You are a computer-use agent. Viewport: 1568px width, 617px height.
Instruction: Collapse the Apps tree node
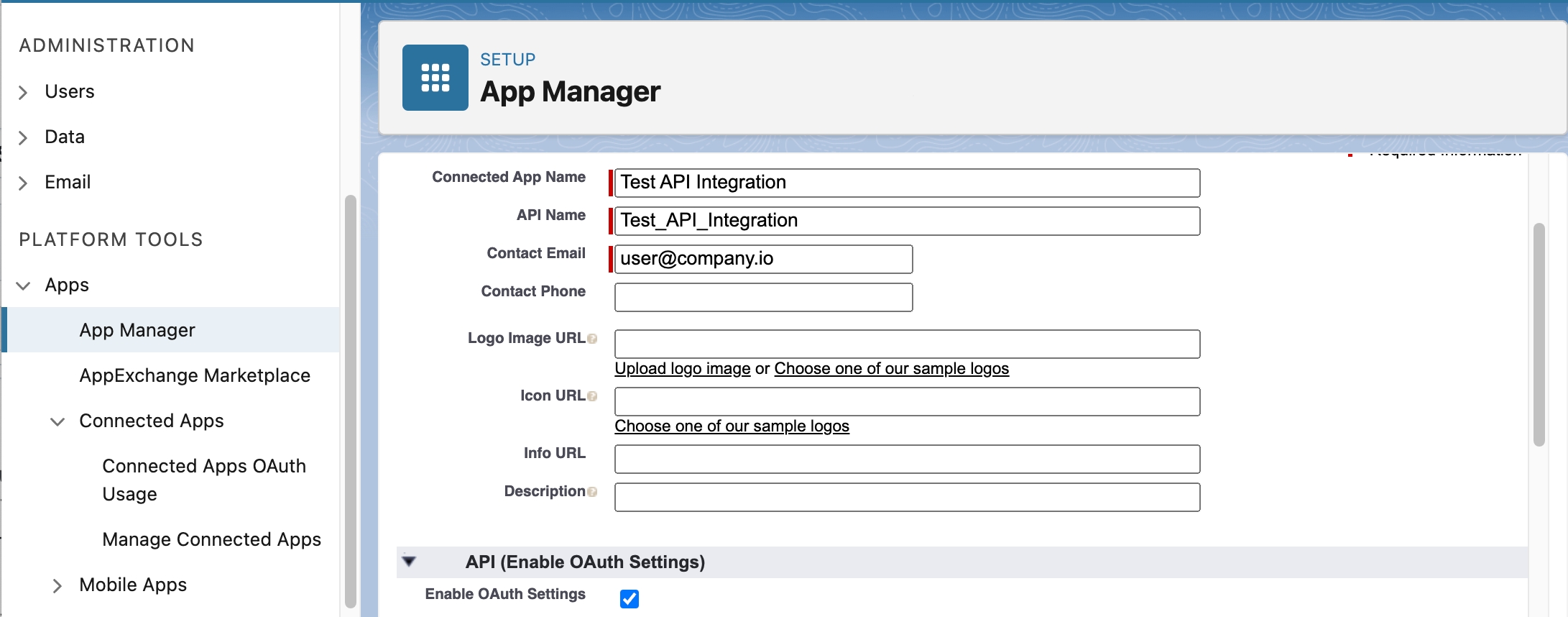[23, 285]
